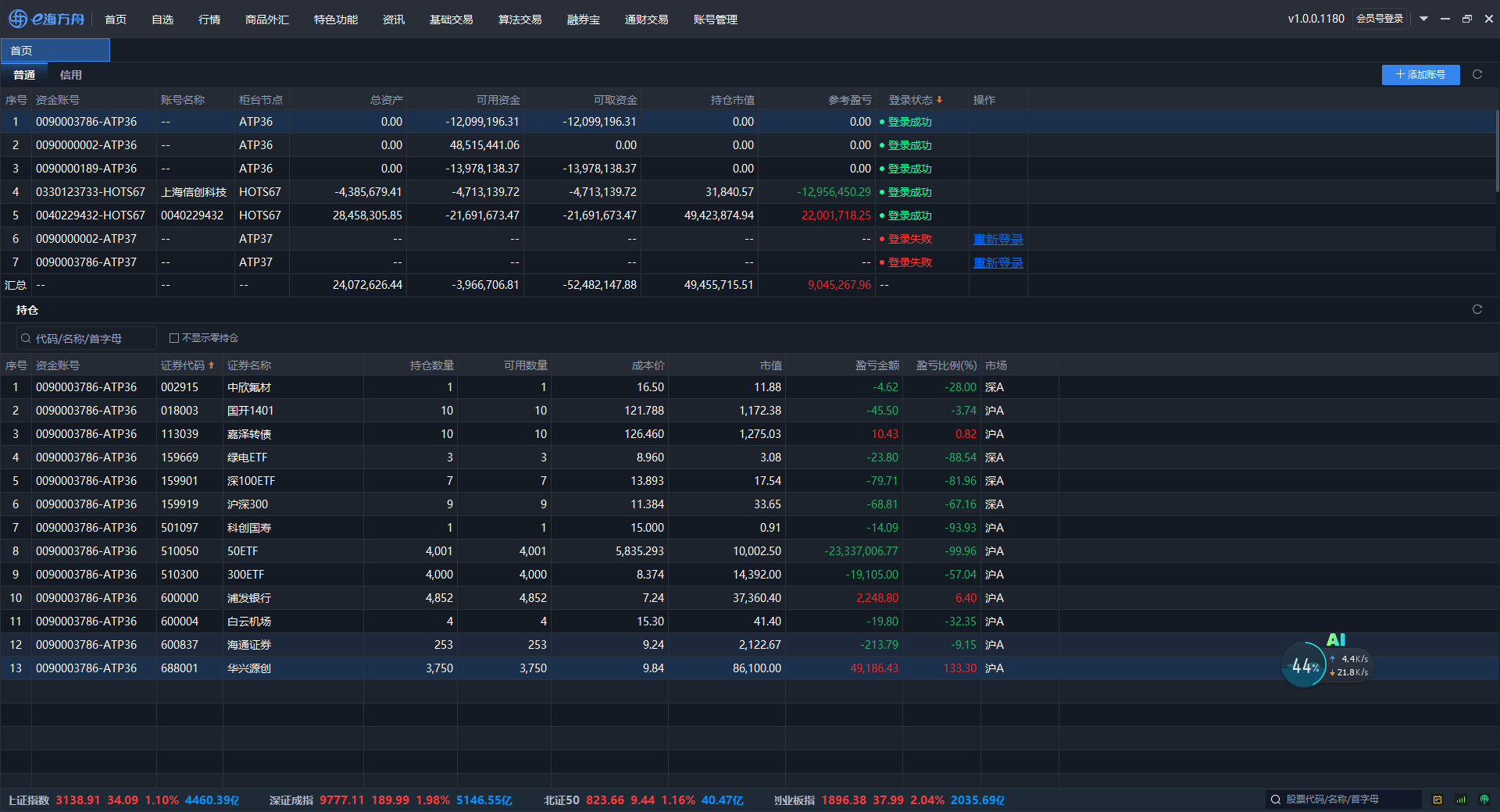Sort holdings by 盈亏金额 column header
The width and height of the screenshot is (1500, 812).
(877, 365)
